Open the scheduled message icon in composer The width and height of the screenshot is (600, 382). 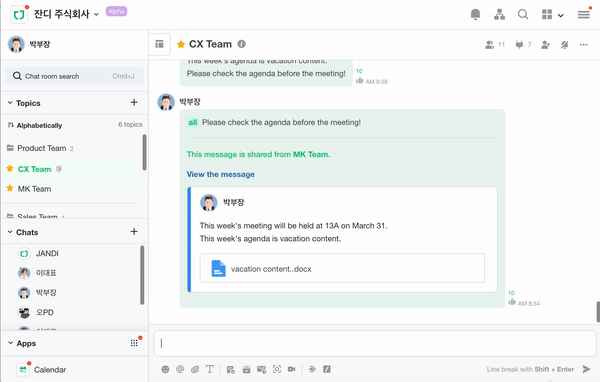click(261, 369)
